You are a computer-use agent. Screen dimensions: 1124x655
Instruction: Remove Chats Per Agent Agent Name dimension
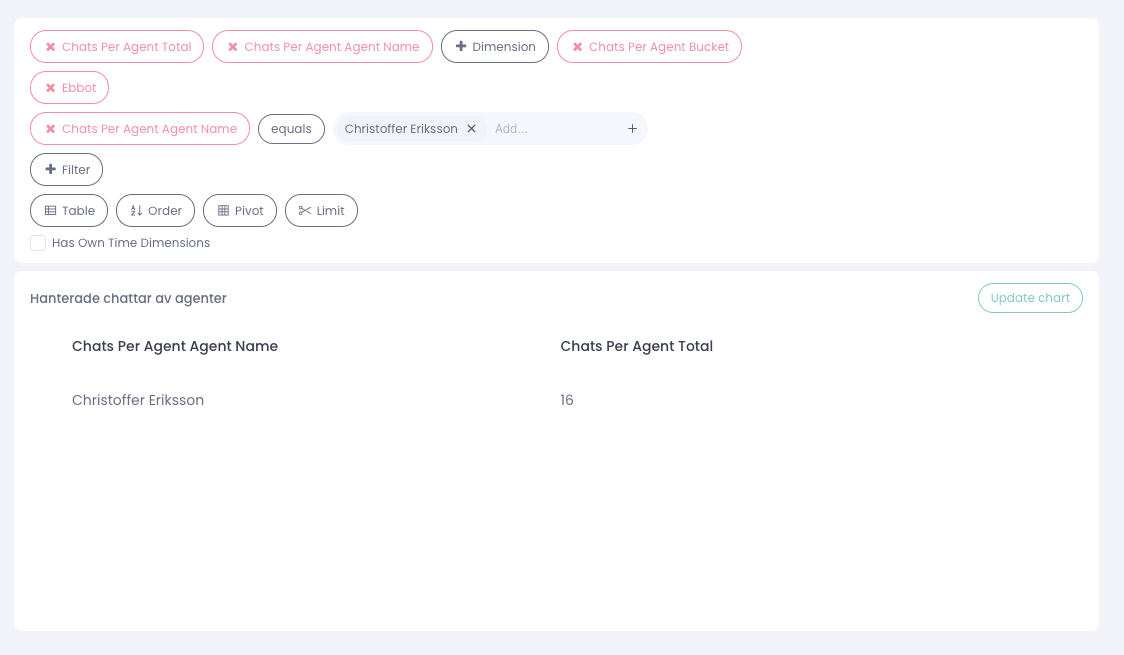[233, 47]
